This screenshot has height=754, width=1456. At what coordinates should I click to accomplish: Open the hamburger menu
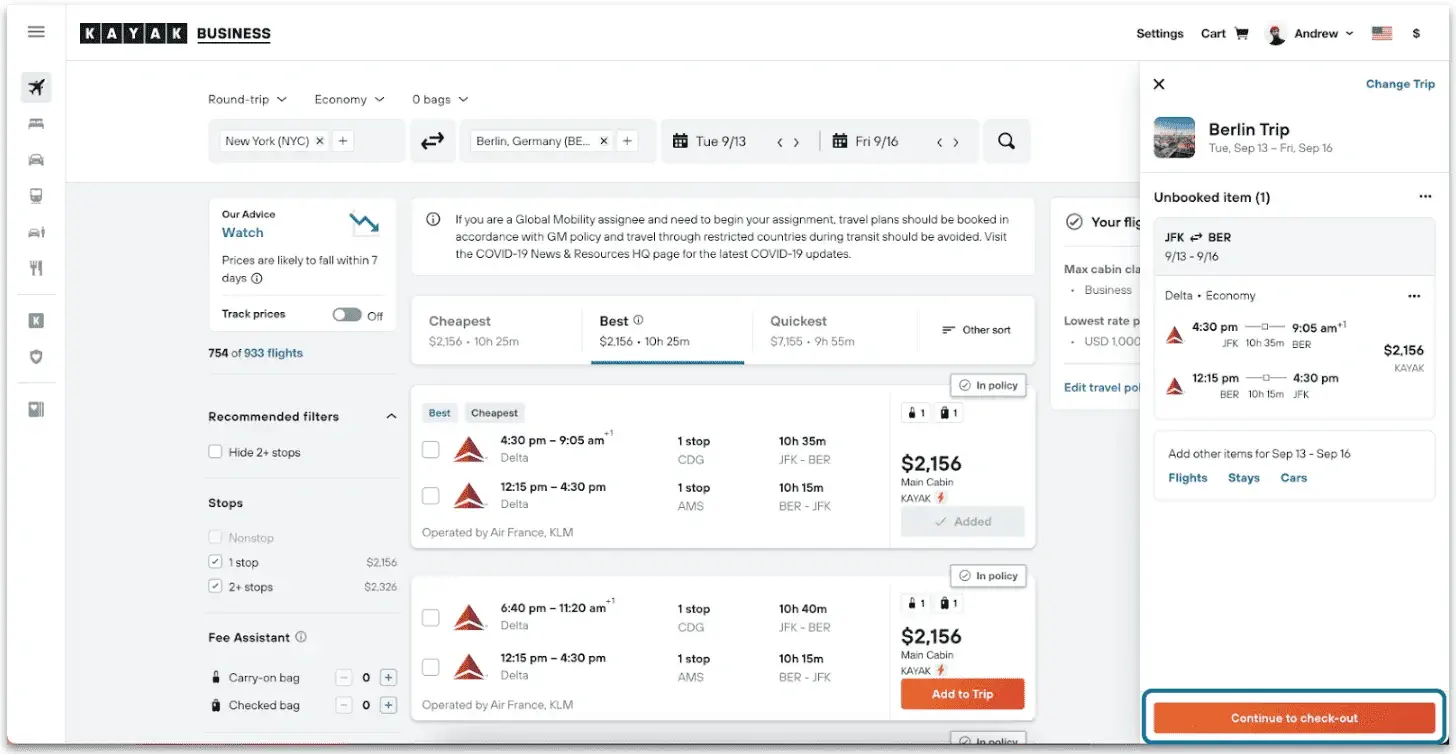pyautogui.click(x=36, y=32)
